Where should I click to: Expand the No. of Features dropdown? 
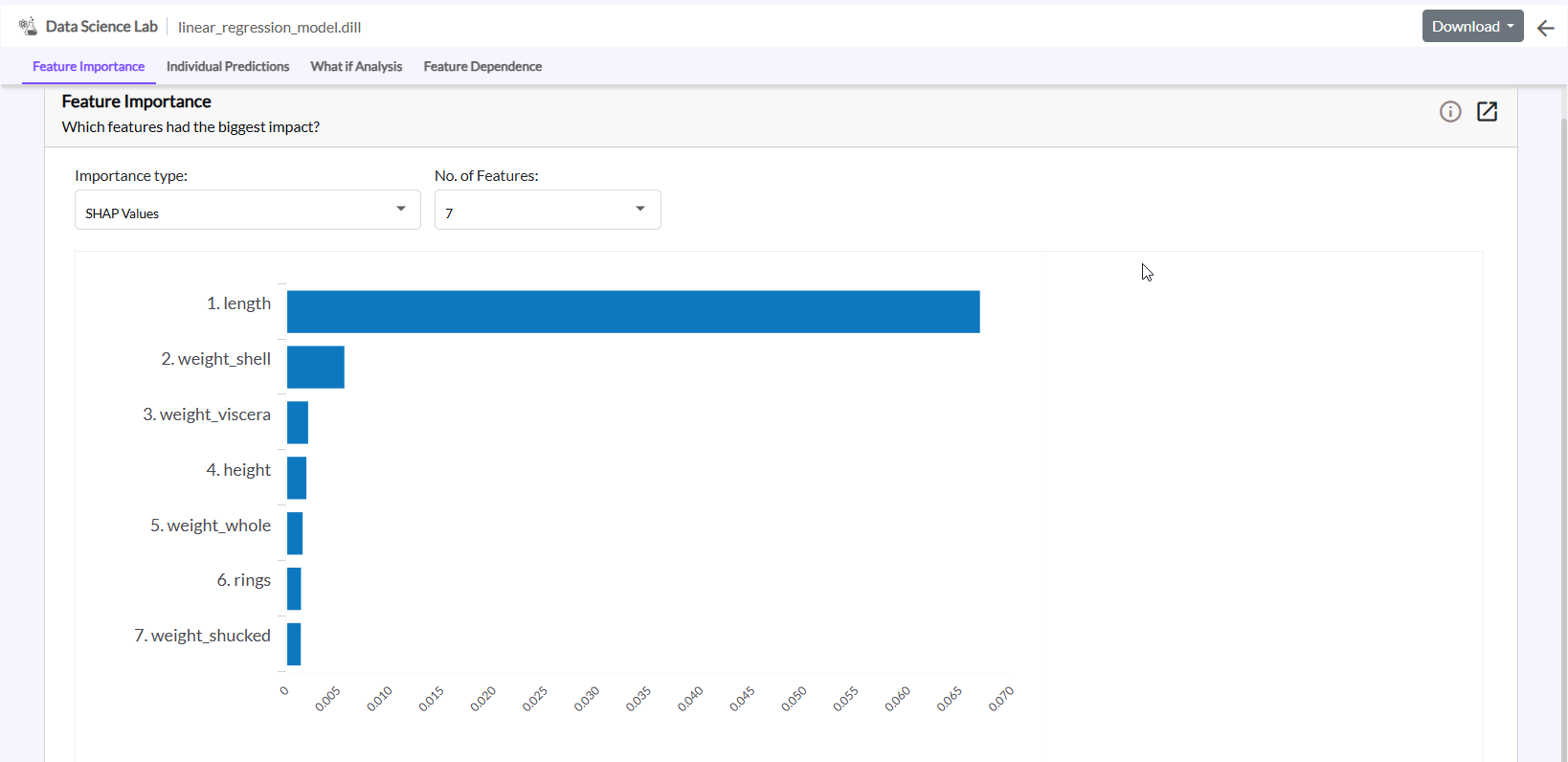coord(547,211)
